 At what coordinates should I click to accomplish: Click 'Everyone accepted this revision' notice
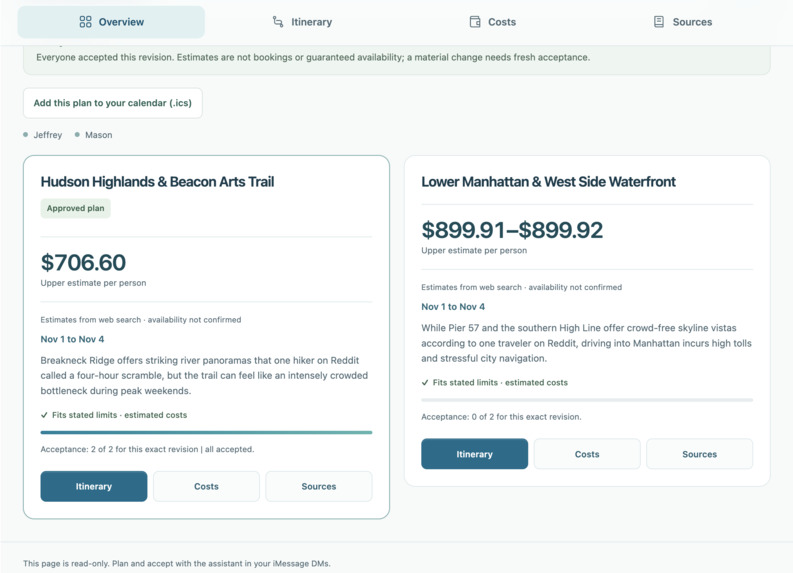(313, 58)
